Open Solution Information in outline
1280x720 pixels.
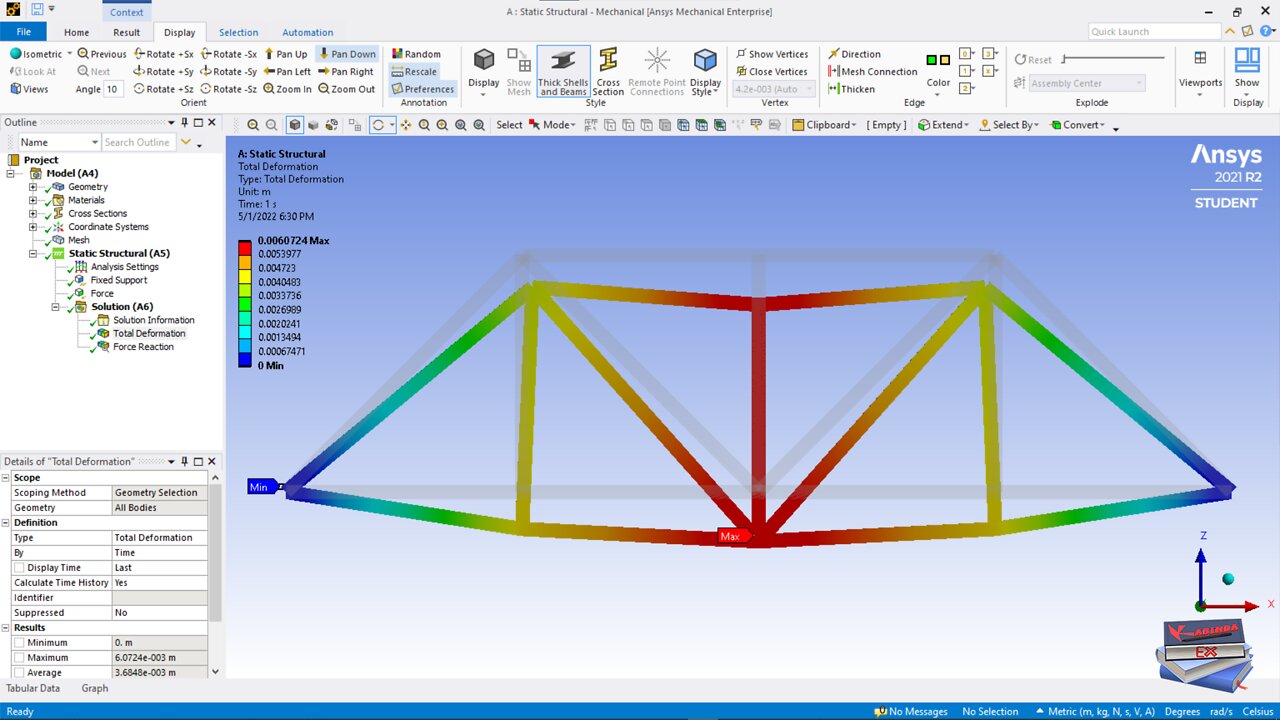click(x=153, y=320)
